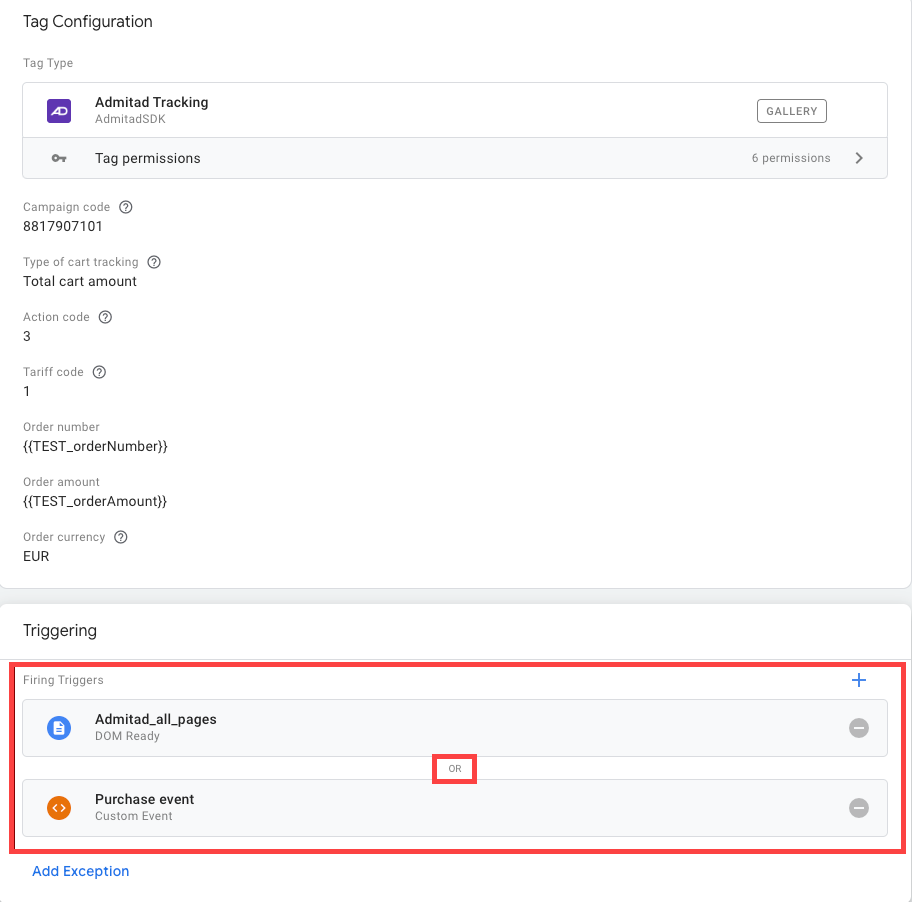Click the blue DOM Ready trigger icon
The image size is (912, 902).
[59, 728]
